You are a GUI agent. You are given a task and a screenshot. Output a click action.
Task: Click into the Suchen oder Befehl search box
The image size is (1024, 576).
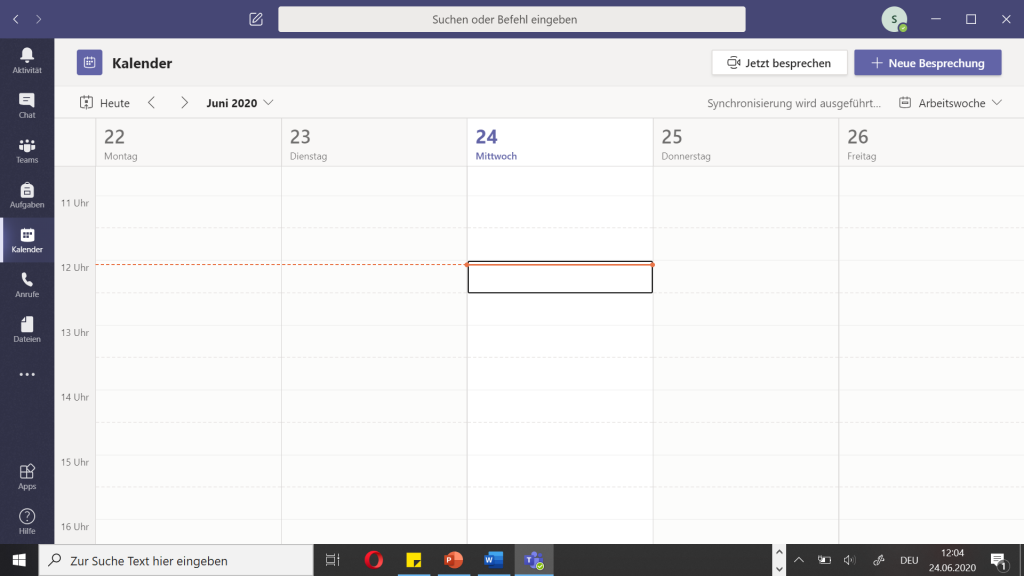coord(511,19)
